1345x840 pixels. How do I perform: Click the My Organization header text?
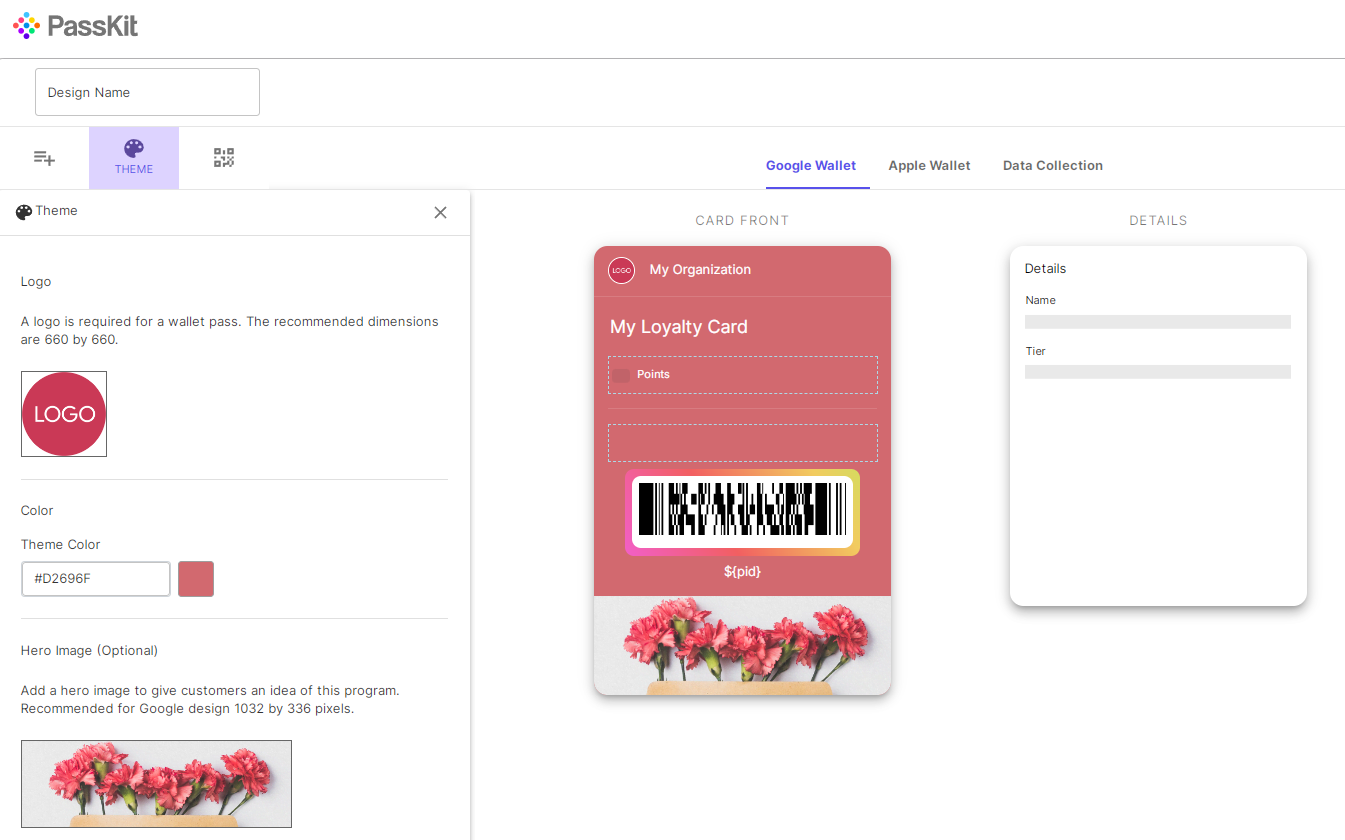pos(700,270)
